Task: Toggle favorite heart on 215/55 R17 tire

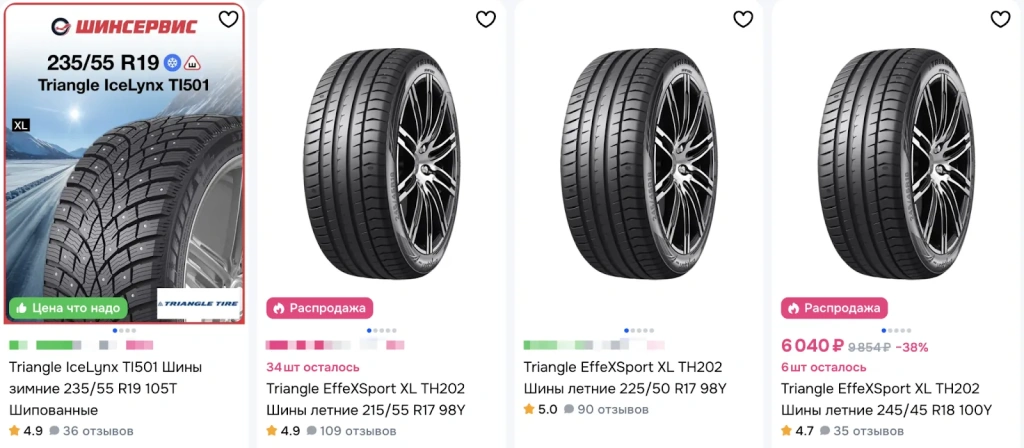Action: [x=485, y=19]
